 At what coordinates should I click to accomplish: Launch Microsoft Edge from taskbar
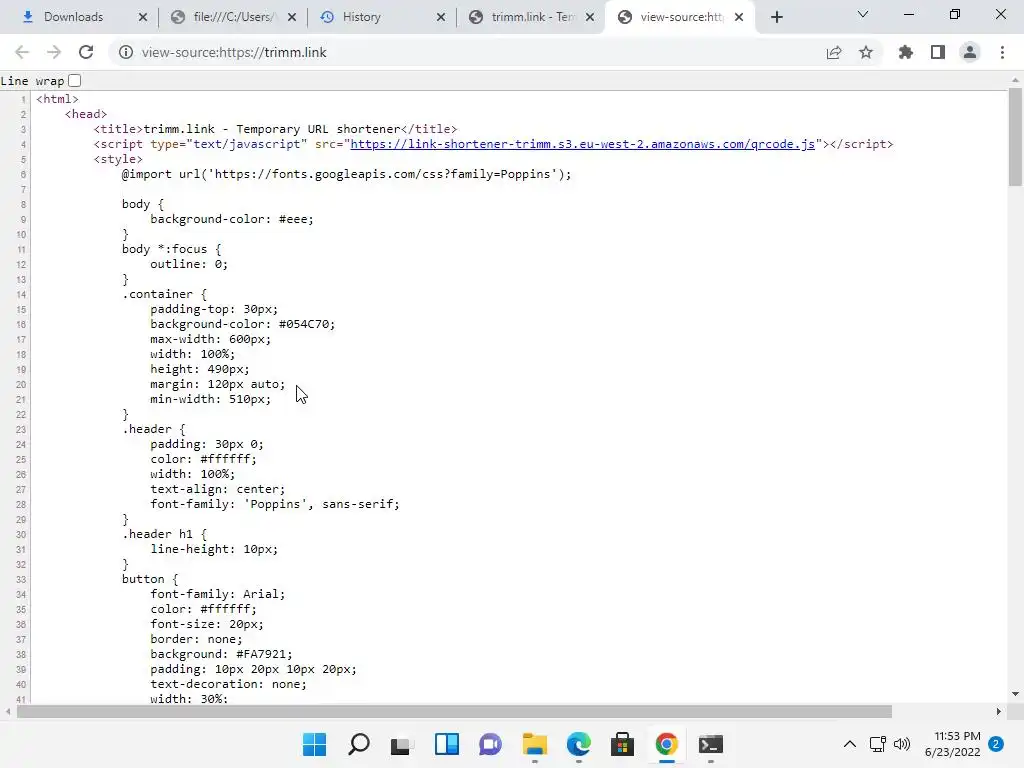579,744
